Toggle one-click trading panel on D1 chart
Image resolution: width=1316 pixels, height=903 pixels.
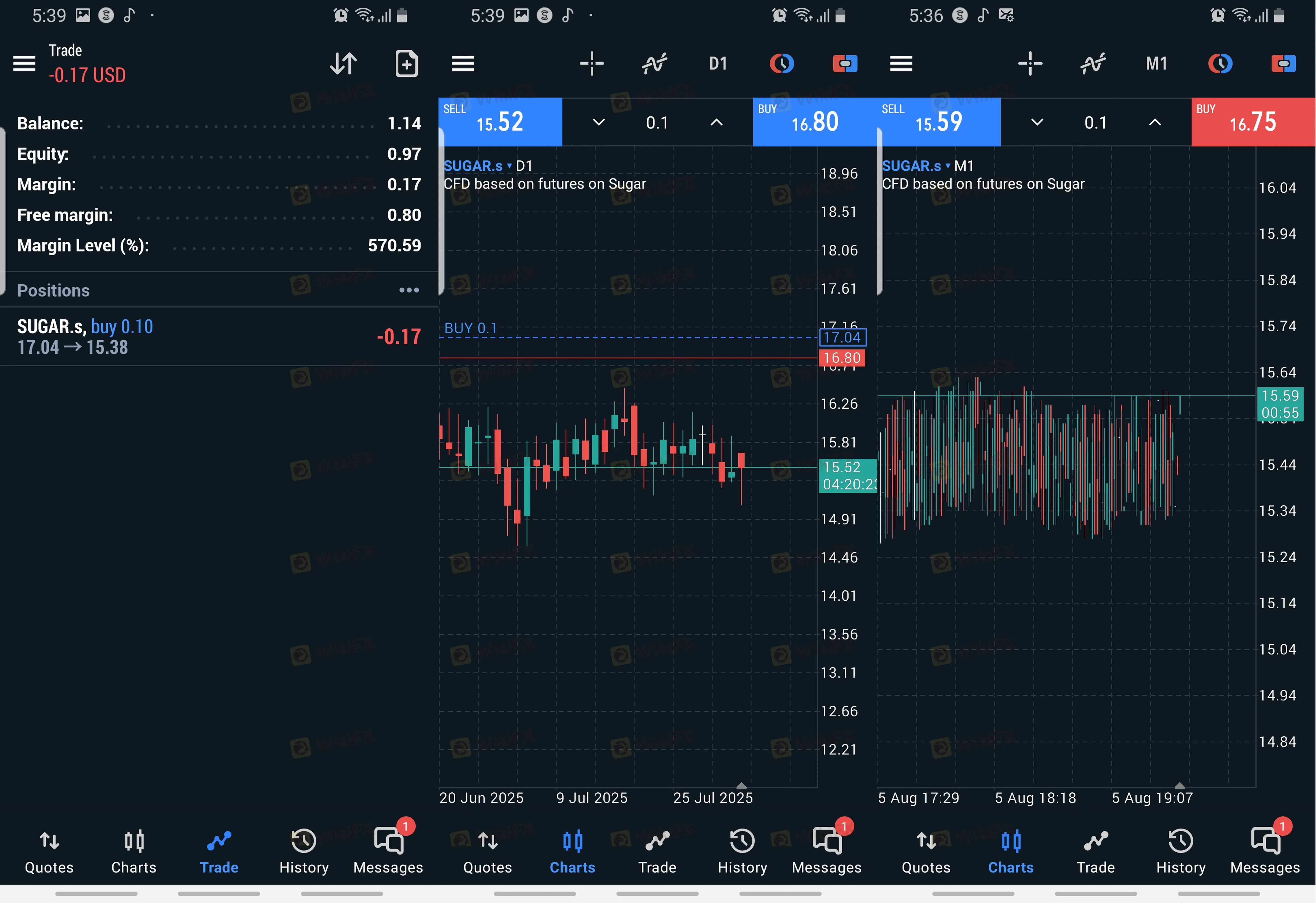click(845, 63)
